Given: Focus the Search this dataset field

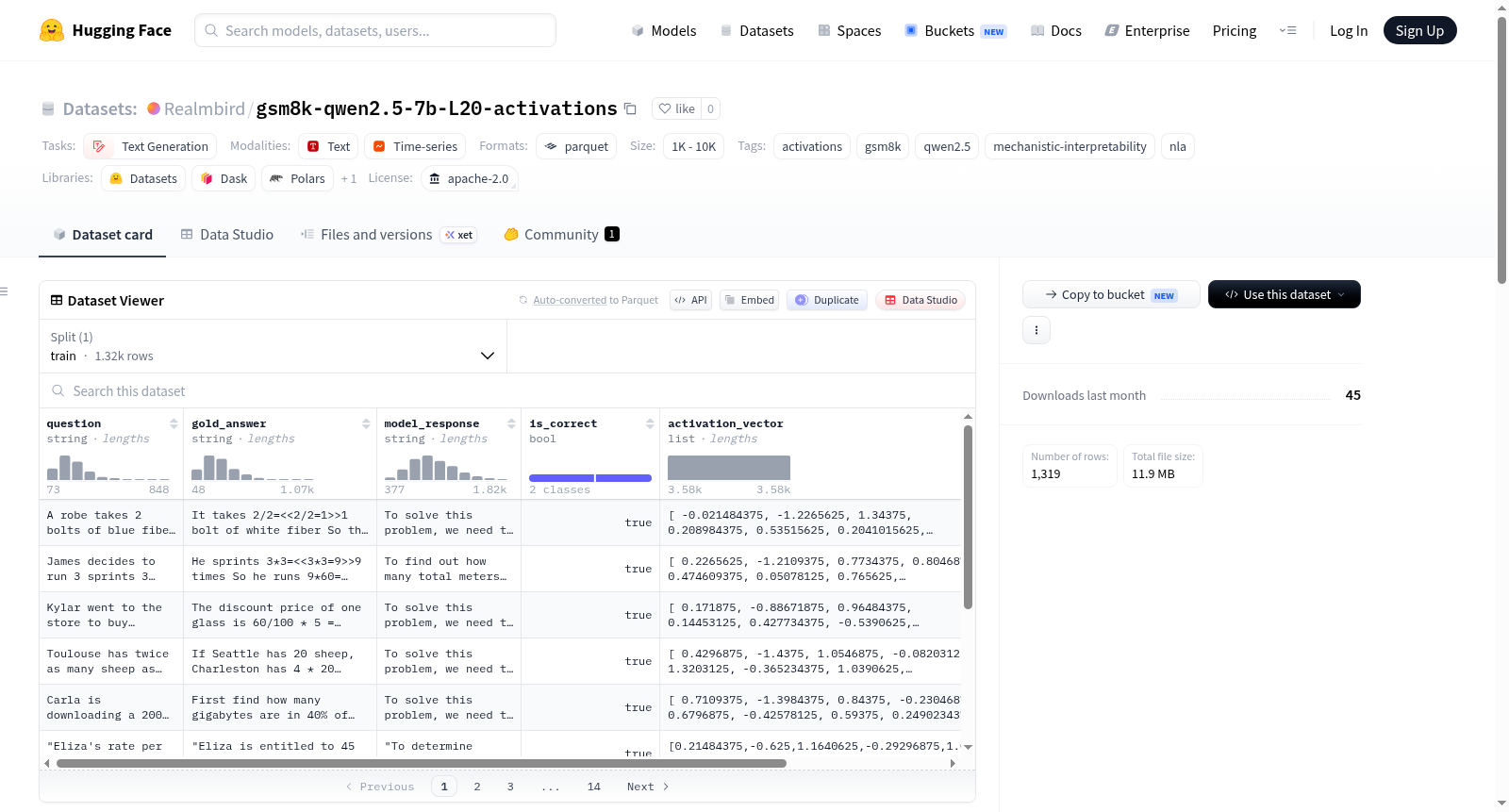Looking at the screenshot, I should [x=507, y=390].
